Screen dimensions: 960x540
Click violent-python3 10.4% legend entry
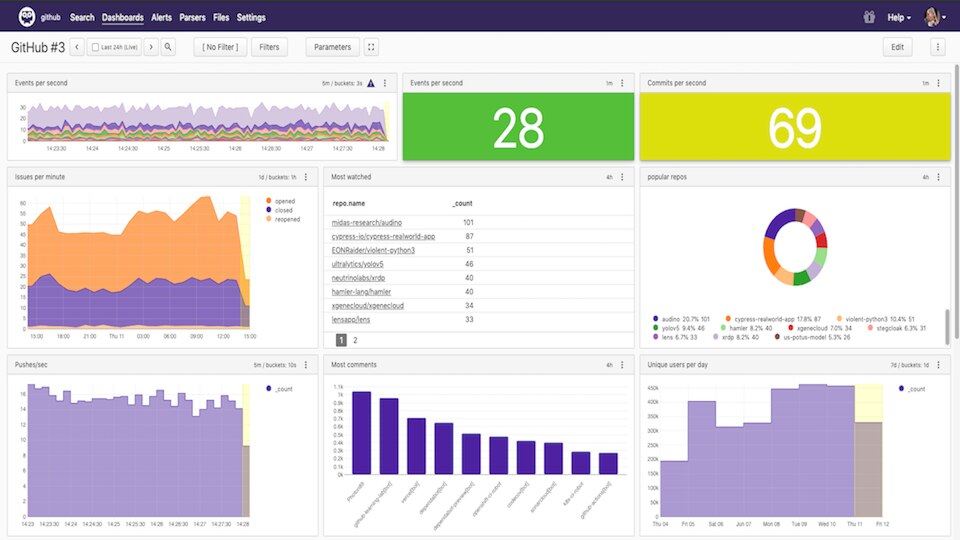(876, 319)
